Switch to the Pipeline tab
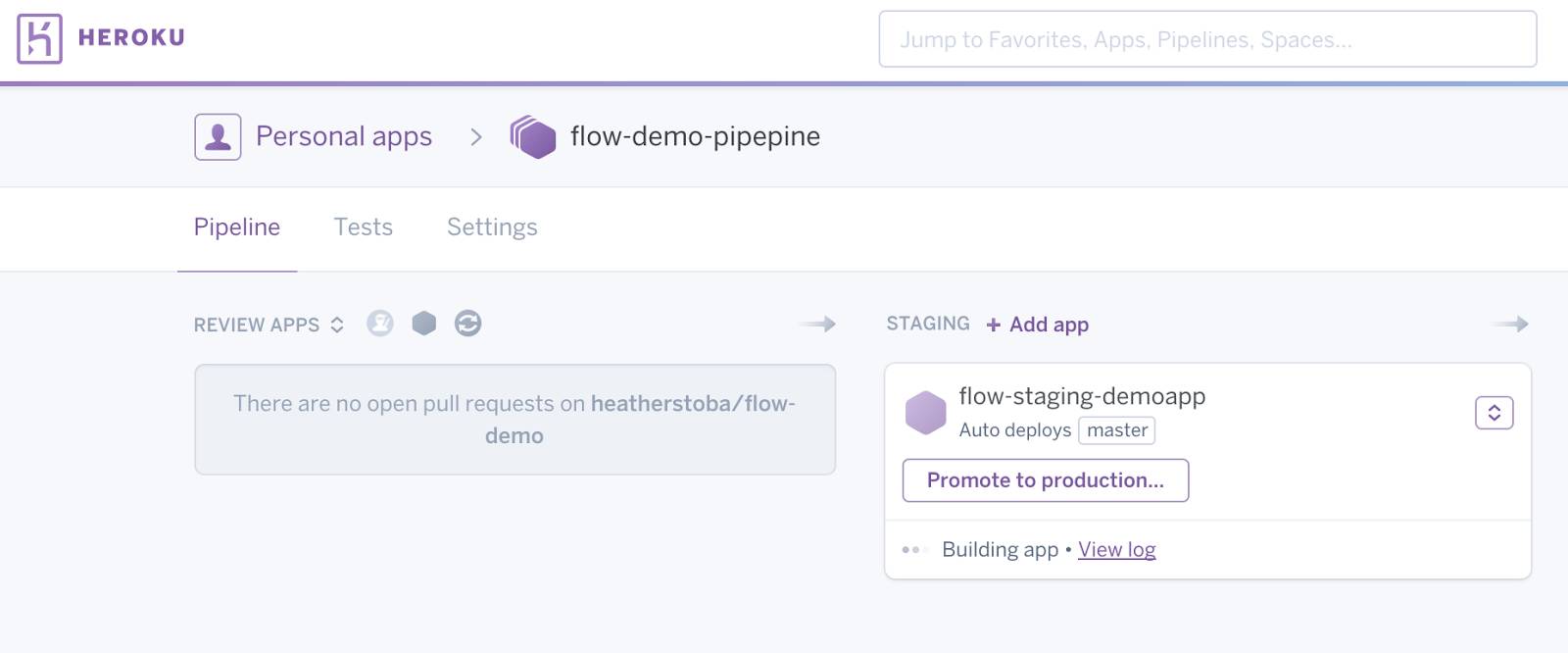This screenshot has width=1568, height=653. pos(237,227)
